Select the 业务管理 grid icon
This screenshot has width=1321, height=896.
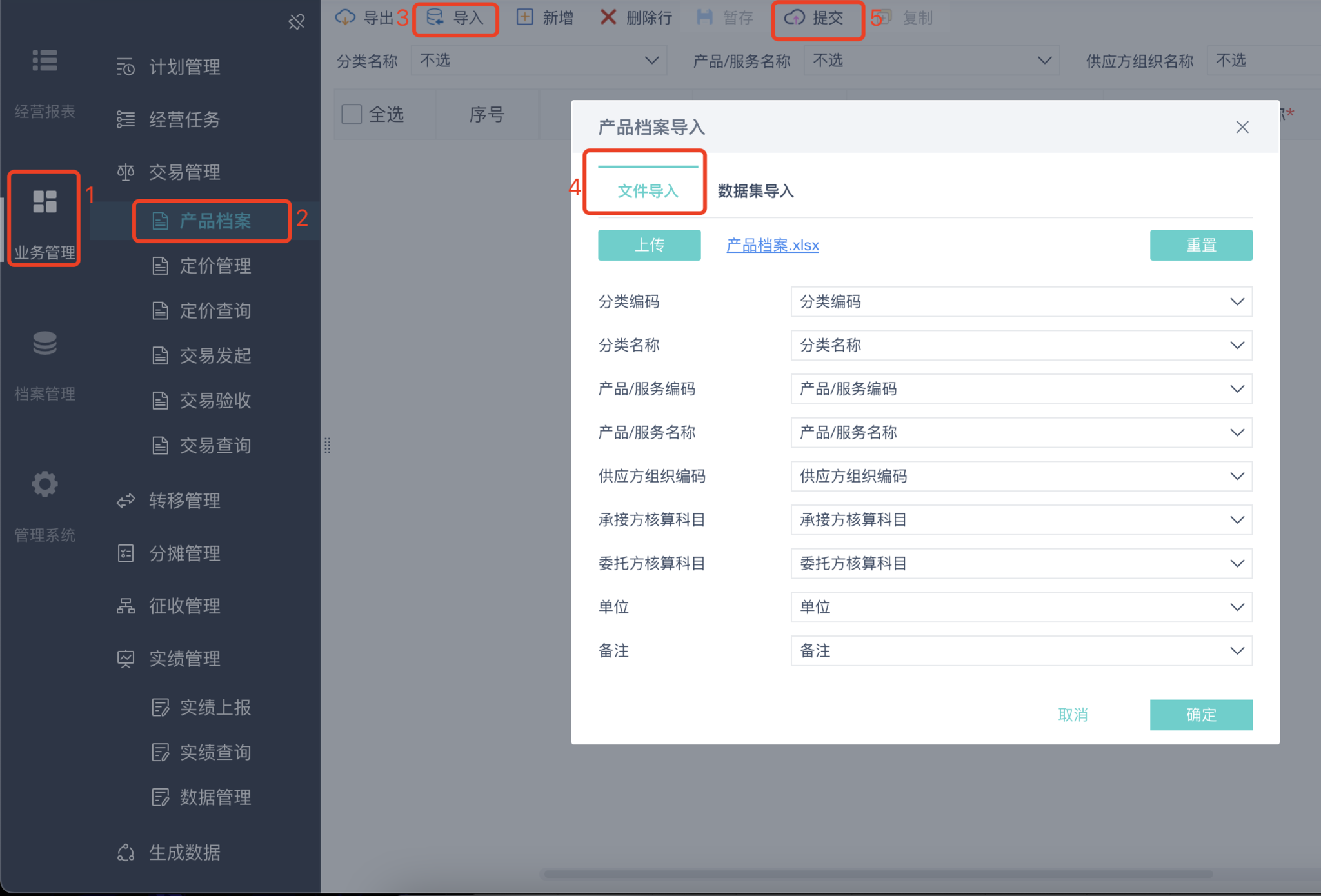(45, 202)
